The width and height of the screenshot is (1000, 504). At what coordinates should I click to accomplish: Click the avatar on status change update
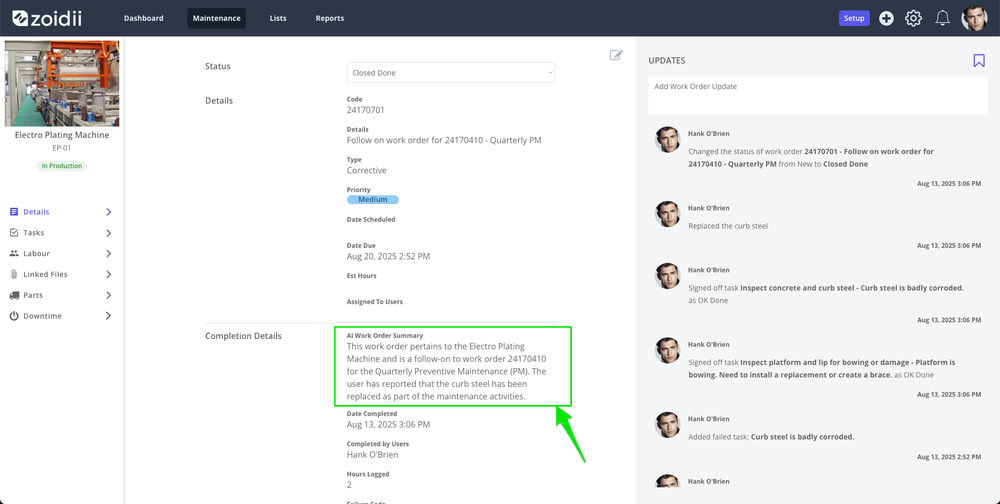tap(668, 139)
